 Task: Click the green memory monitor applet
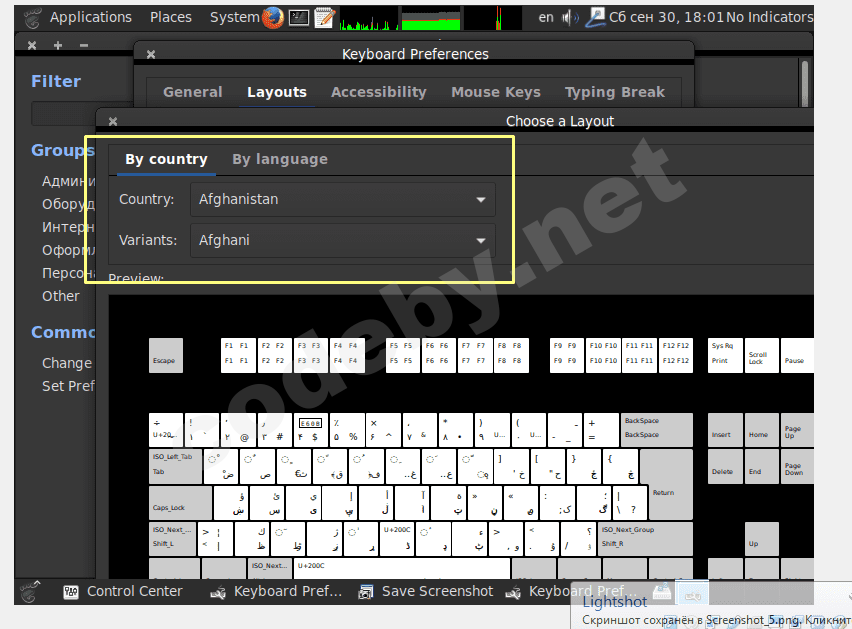point(431,18)
